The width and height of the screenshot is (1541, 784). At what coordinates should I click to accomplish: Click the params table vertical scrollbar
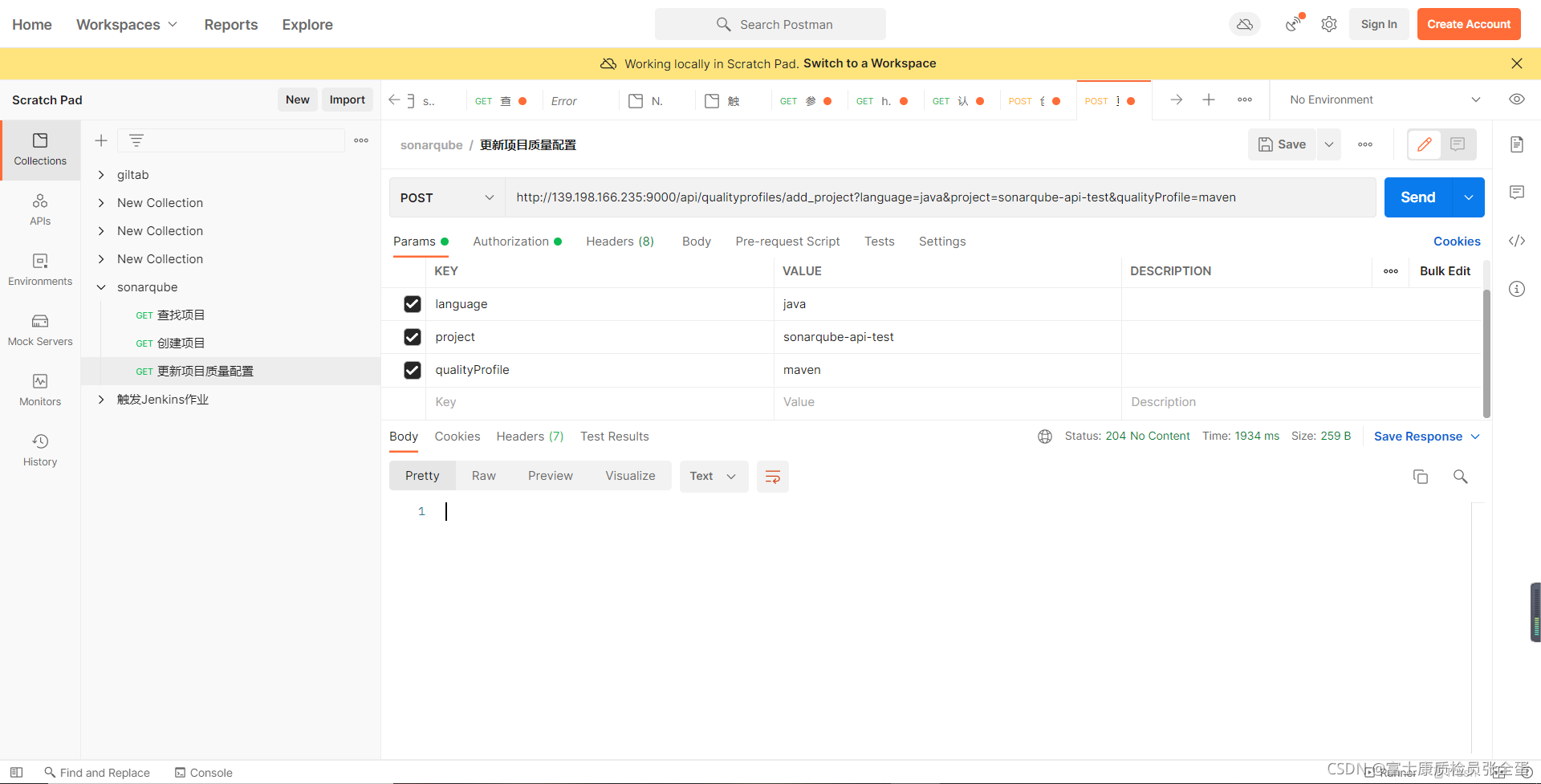tap(1486, 353)
